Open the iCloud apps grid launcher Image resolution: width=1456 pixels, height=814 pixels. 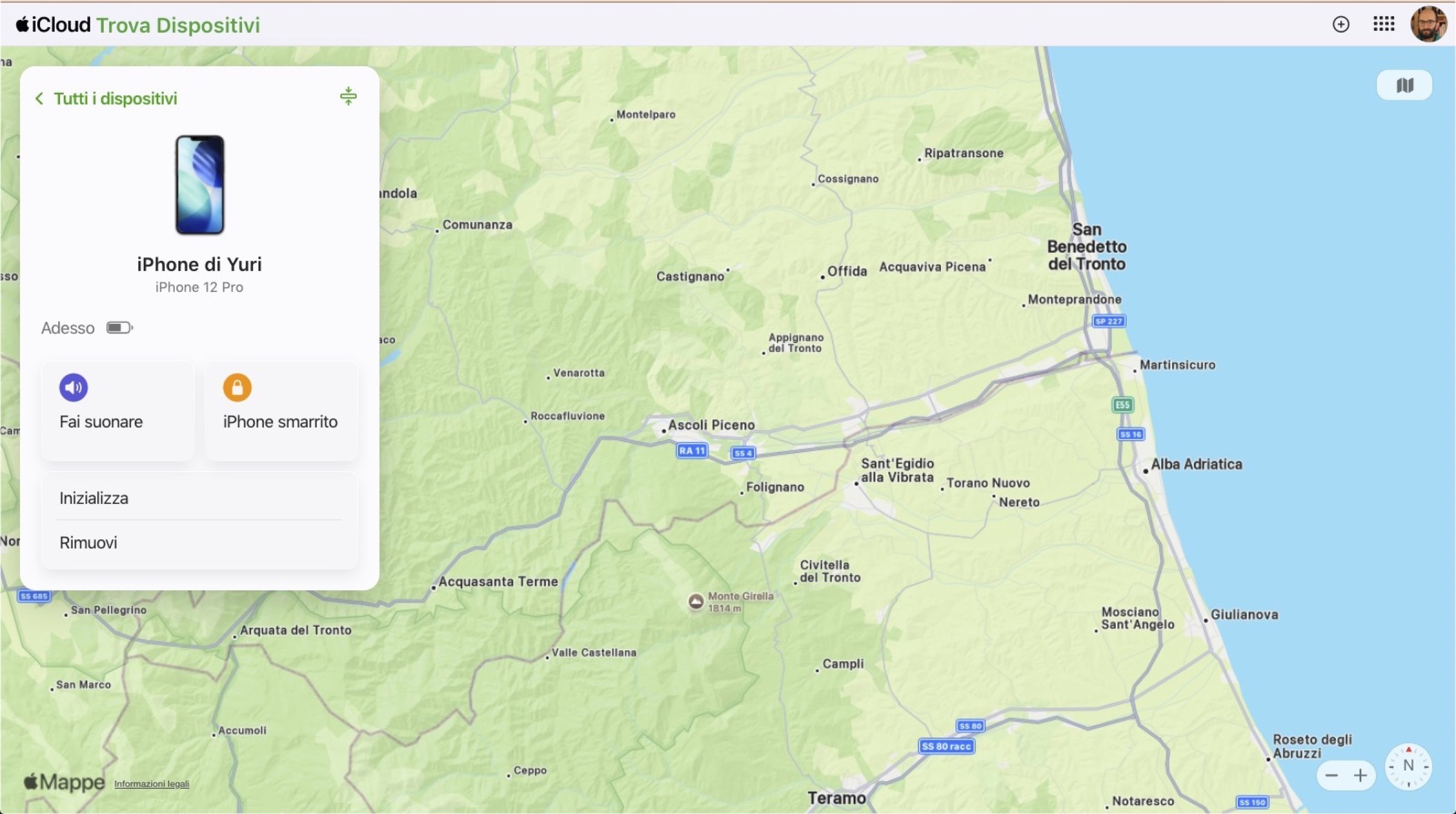pyautogui.click(x=1384, y=24)
